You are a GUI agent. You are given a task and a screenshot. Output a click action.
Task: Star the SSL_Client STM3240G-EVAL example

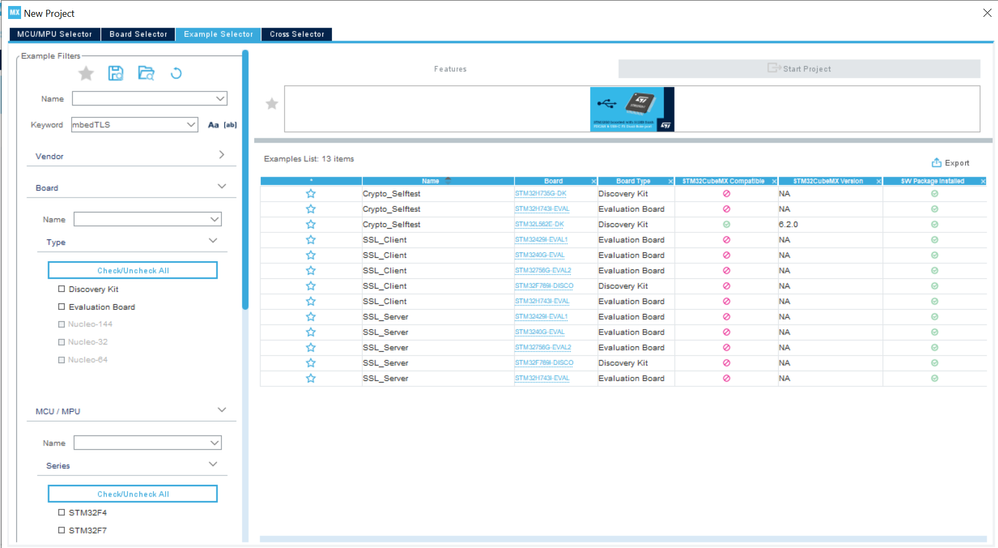point(311,255)
